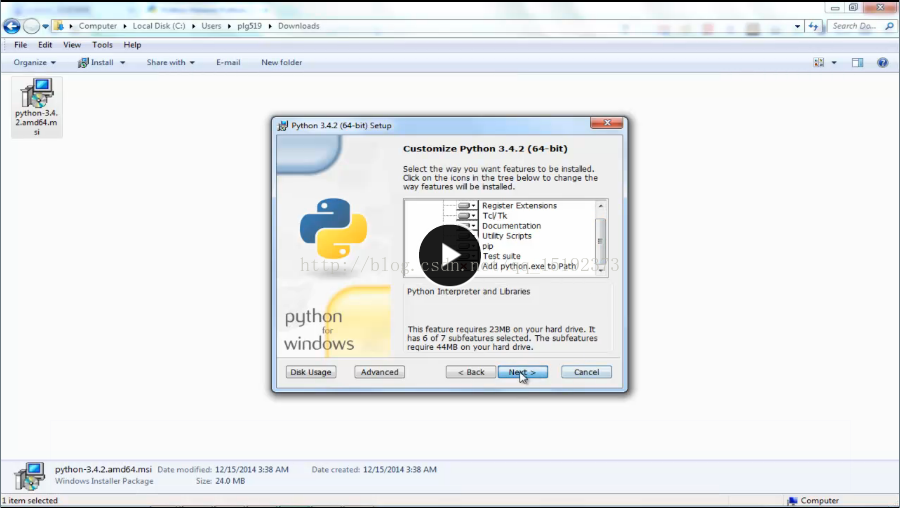Click the Python Setup title bar icon

coord(282,125)
